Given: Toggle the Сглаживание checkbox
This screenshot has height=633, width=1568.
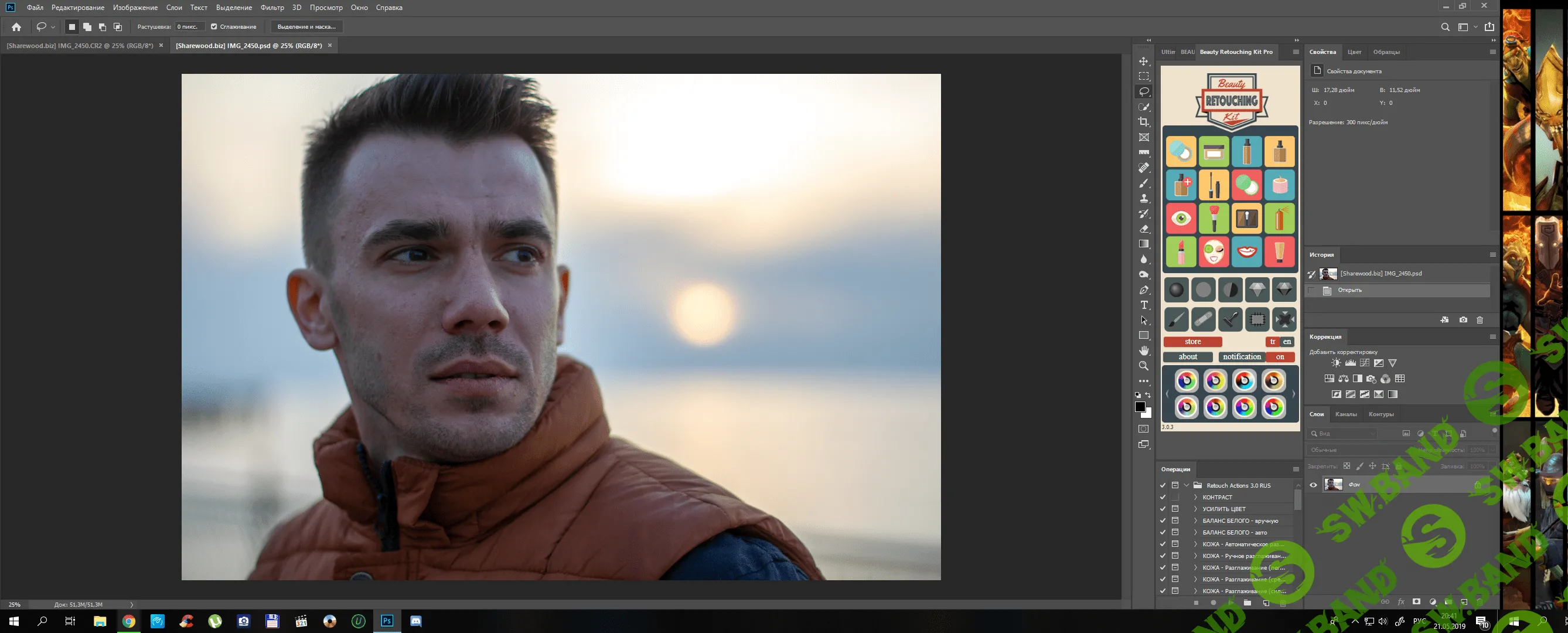Looking at the screenshot, I should pyautogui.click(x=214, y=27).
